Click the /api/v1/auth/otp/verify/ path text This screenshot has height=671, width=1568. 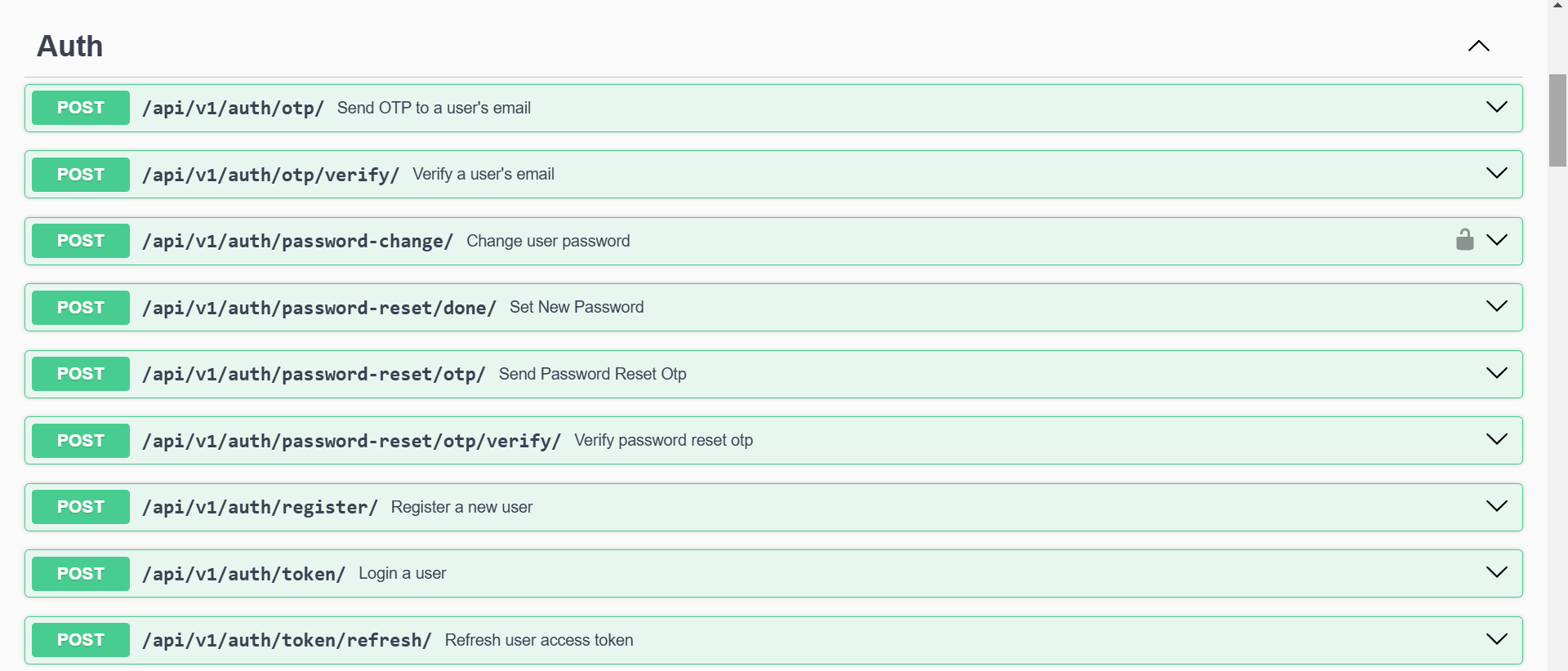click(x=270, y=175)
